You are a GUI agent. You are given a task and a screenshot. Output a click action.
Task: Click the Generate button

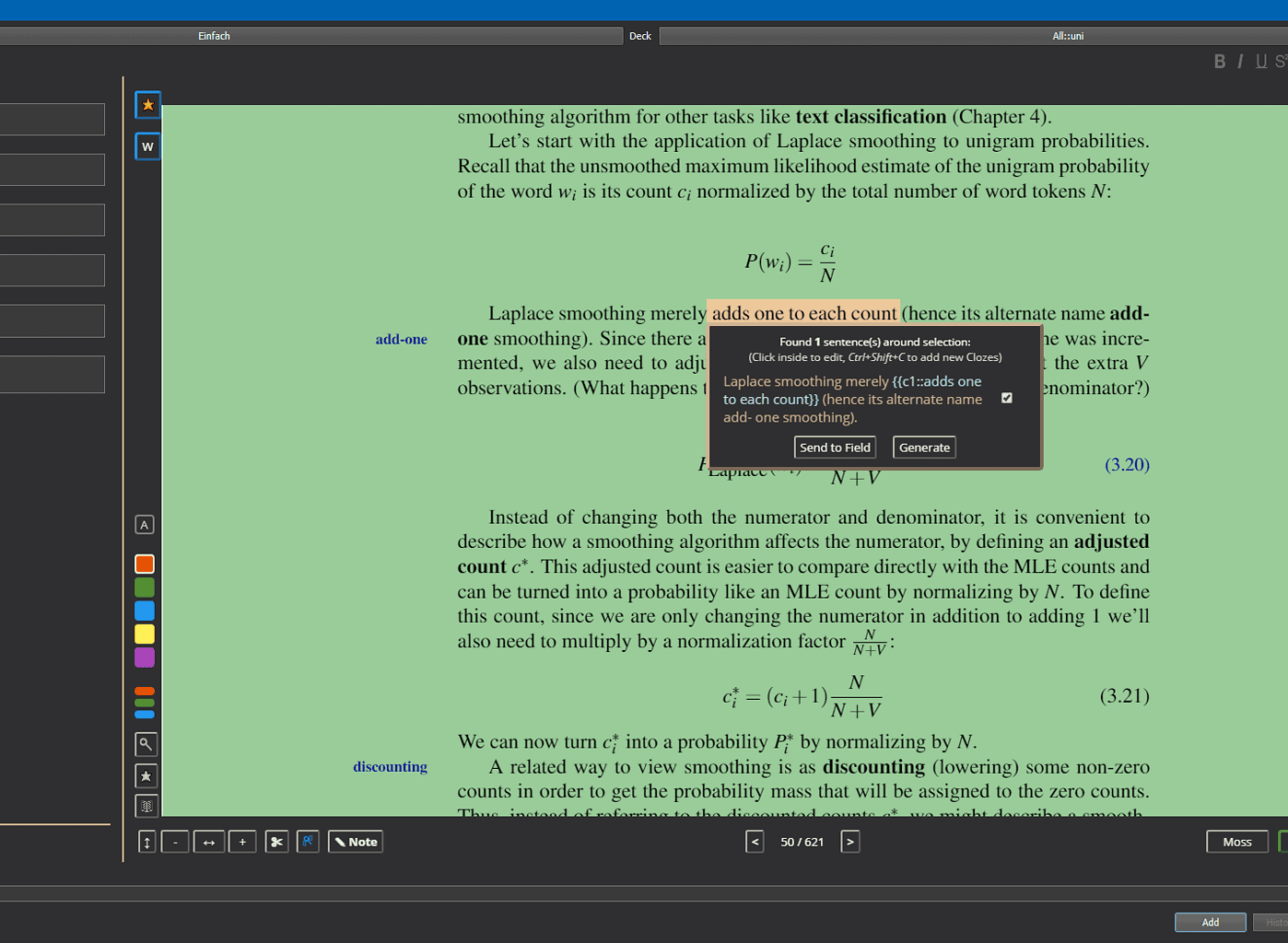[x=924, y=448]
